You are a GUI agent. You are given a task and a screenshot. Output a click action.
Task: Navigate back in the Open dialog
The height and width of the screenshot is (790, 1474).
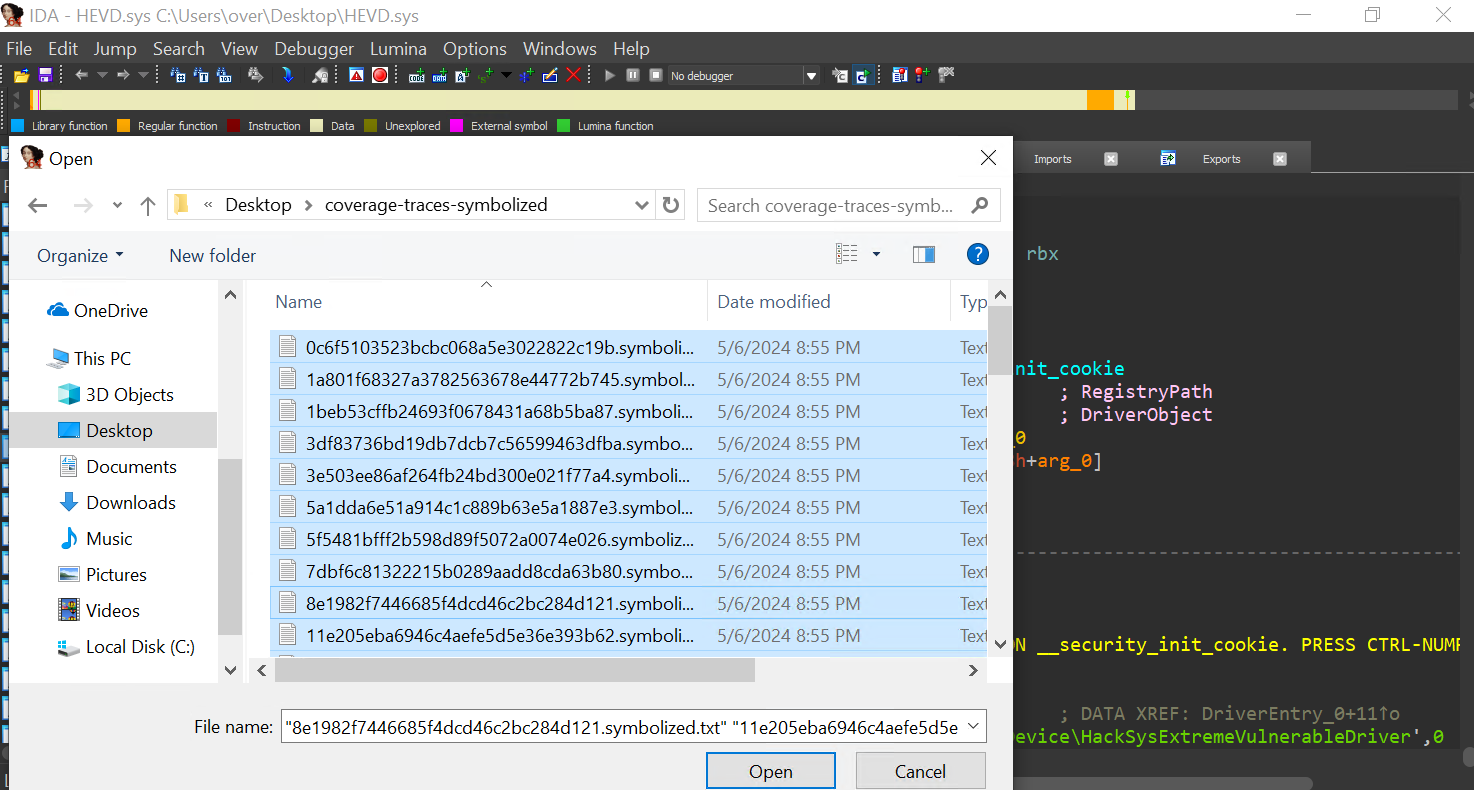pos(38,205)
